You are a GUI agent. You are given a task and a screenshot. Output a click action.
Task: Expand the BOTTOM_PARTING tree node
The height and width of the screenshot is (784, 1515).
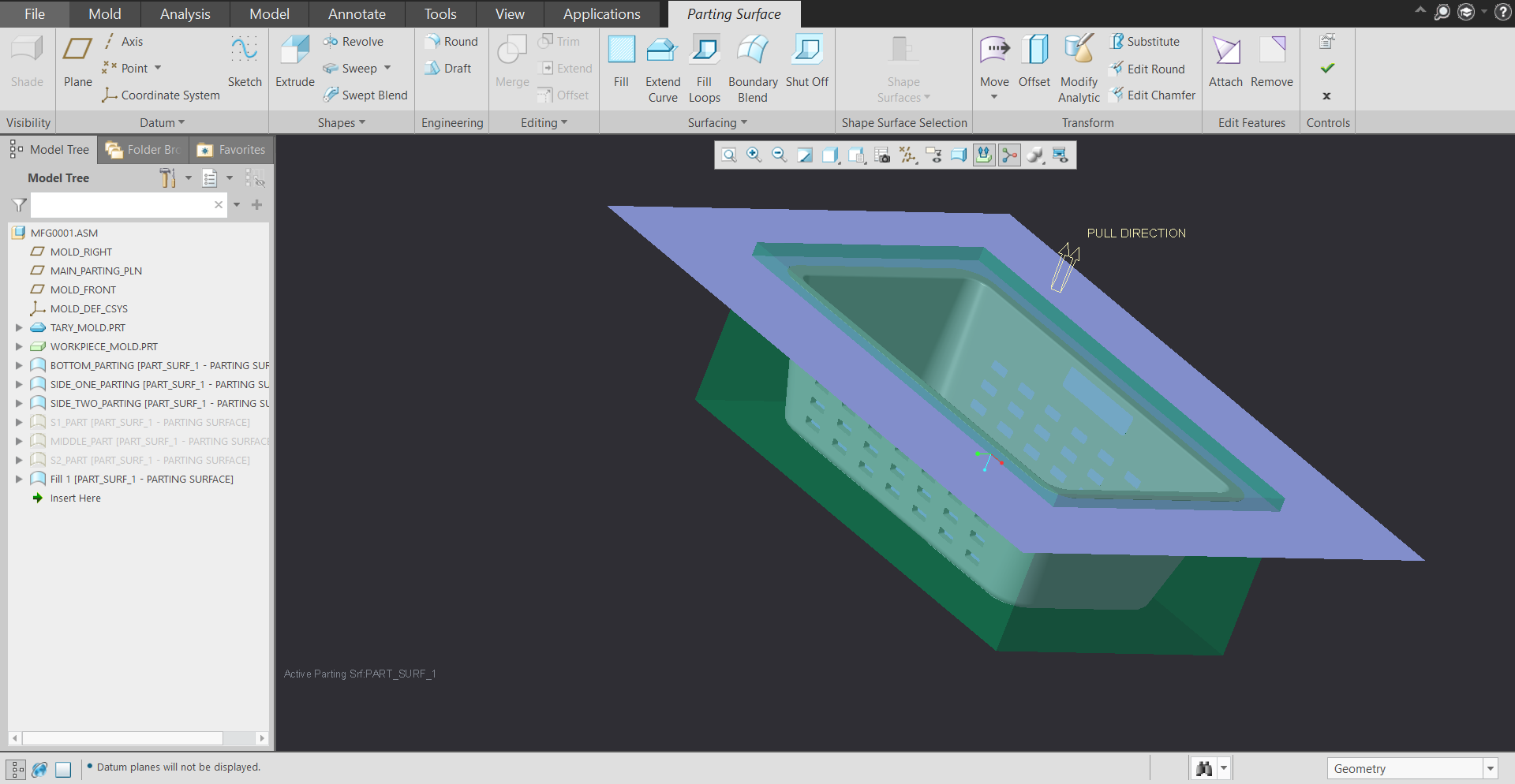coord(19,365)
